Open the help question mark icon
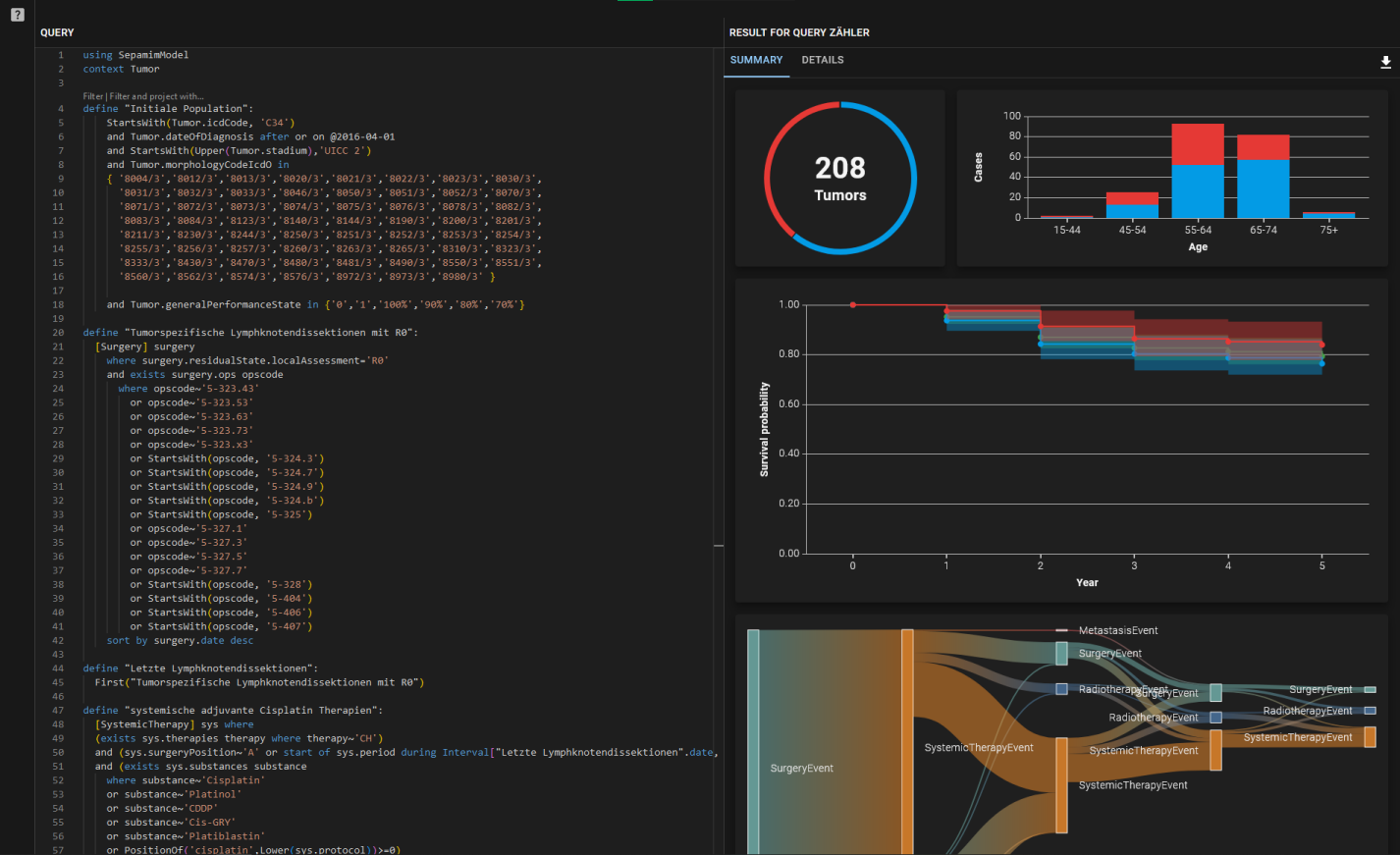1400x855 pixels. [17, 15]
